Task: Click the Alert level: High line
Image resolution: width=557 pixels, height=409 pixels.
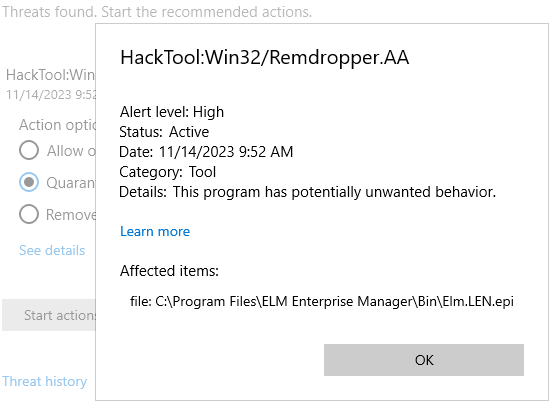Action: [172, 112]
